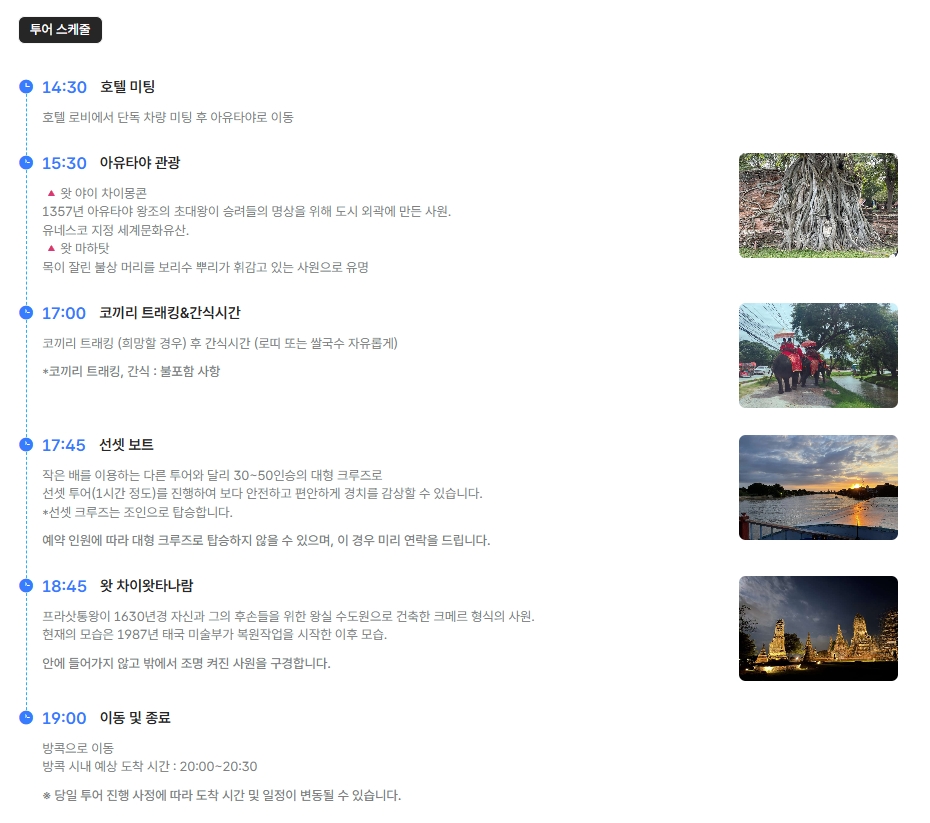Click the 호텔 미팅 heading

(127, 87)
